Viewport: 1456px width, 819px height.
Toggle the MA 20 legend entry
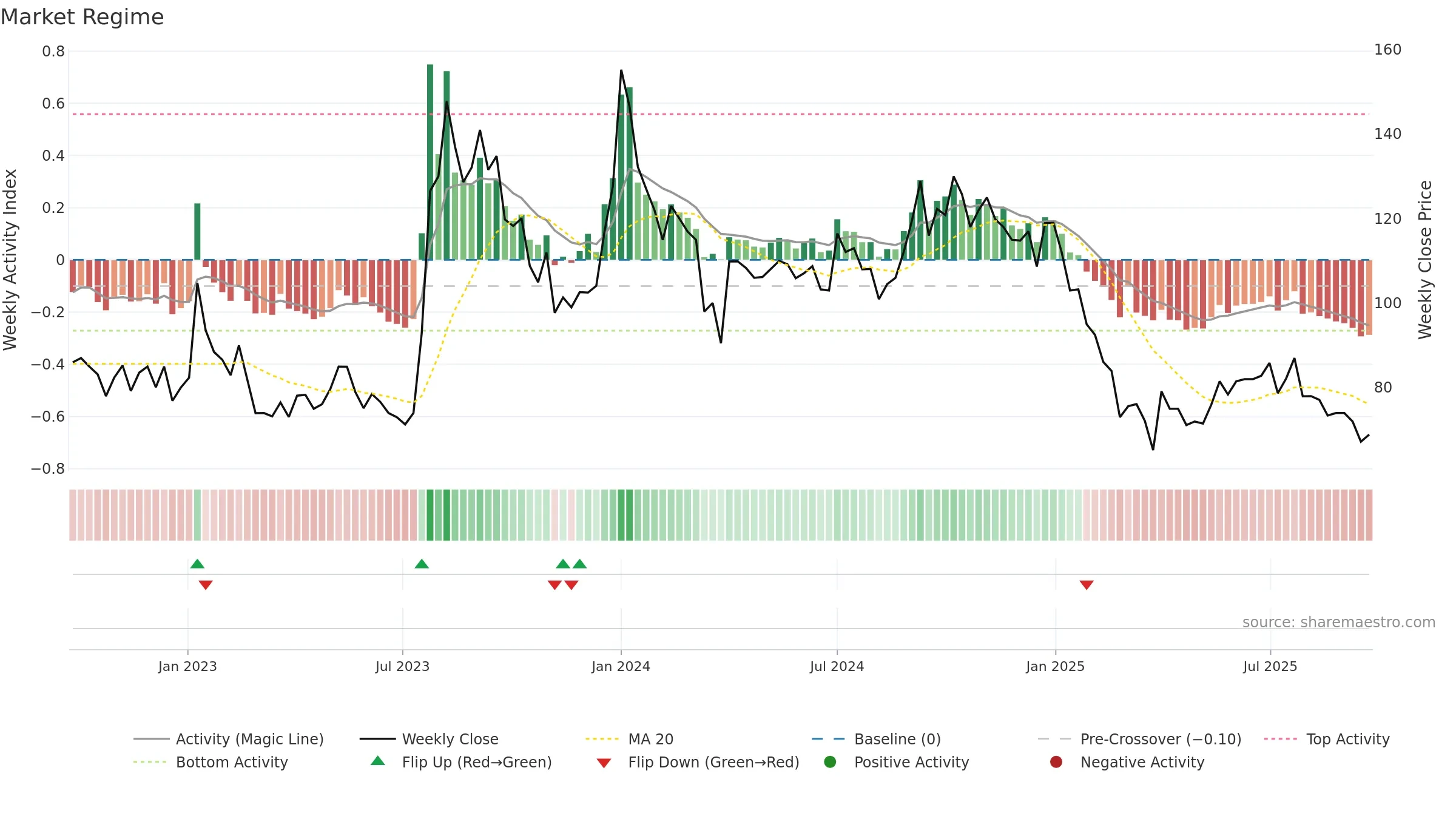click(x=629, y=739)
